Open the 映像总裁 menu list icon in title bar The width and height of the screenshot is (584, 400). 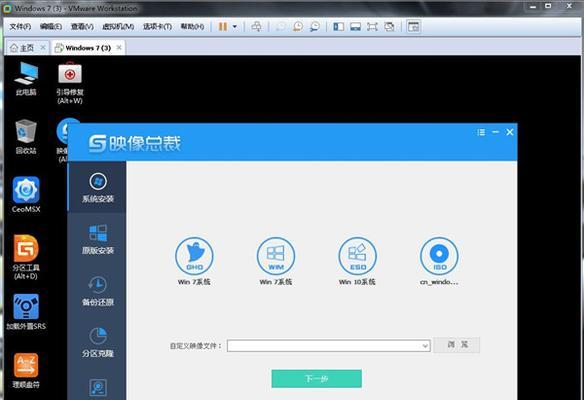click(x=481, y=132)
